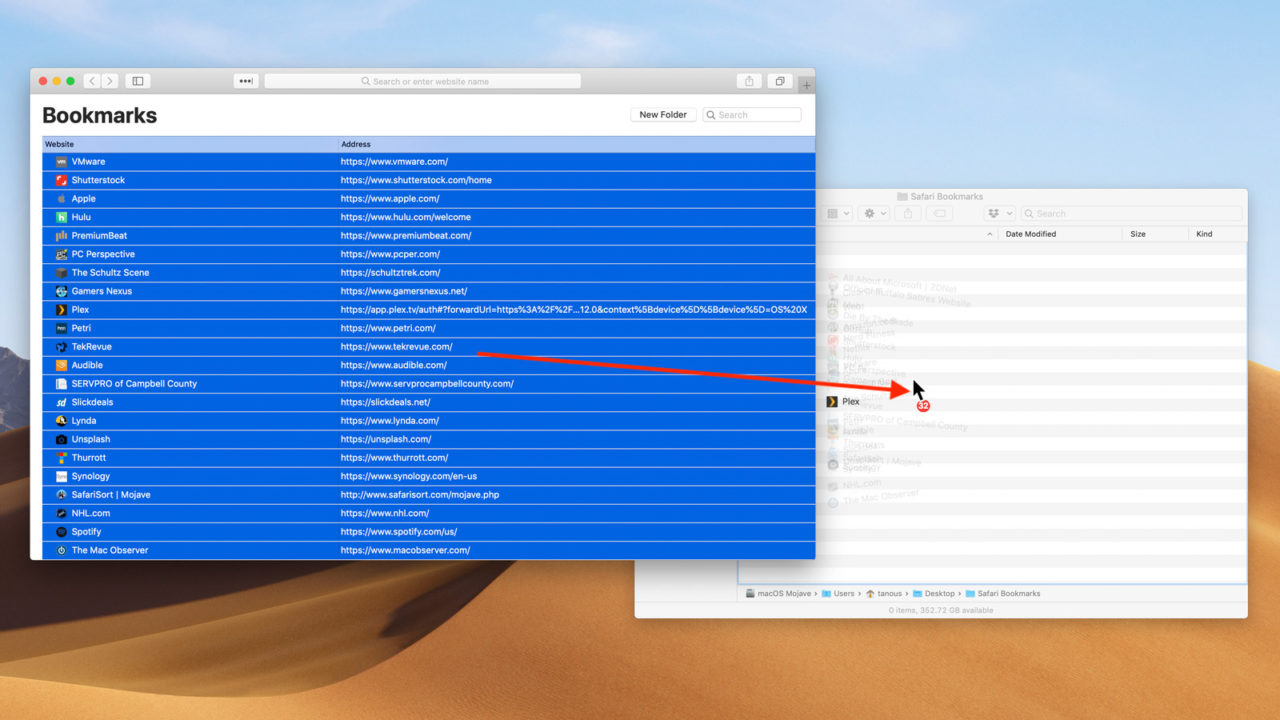Click the Safari forward arrow button
1280x720 pixels.
pyautogui.click(x=109, y=81)
